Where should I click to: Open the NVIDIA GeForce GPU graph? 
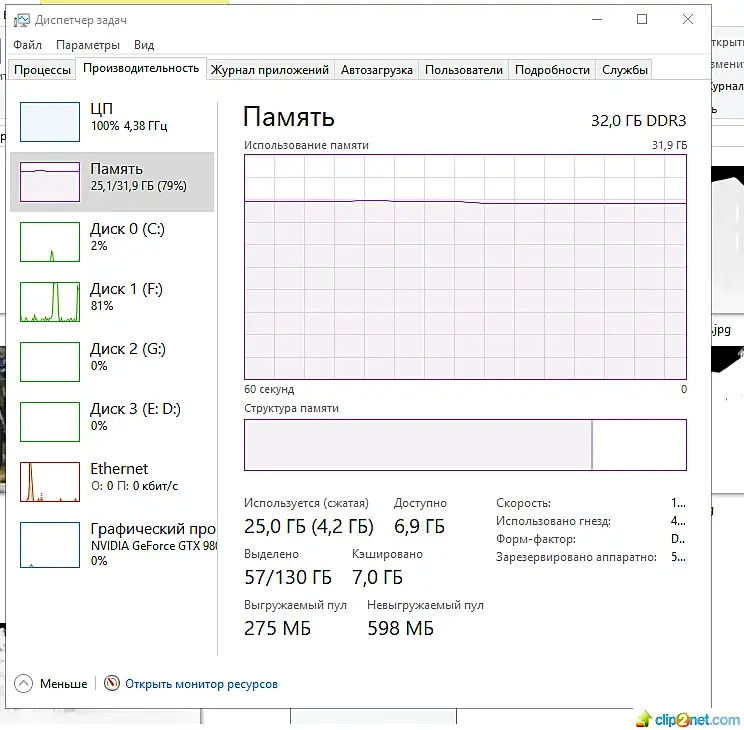pos(50,545)
